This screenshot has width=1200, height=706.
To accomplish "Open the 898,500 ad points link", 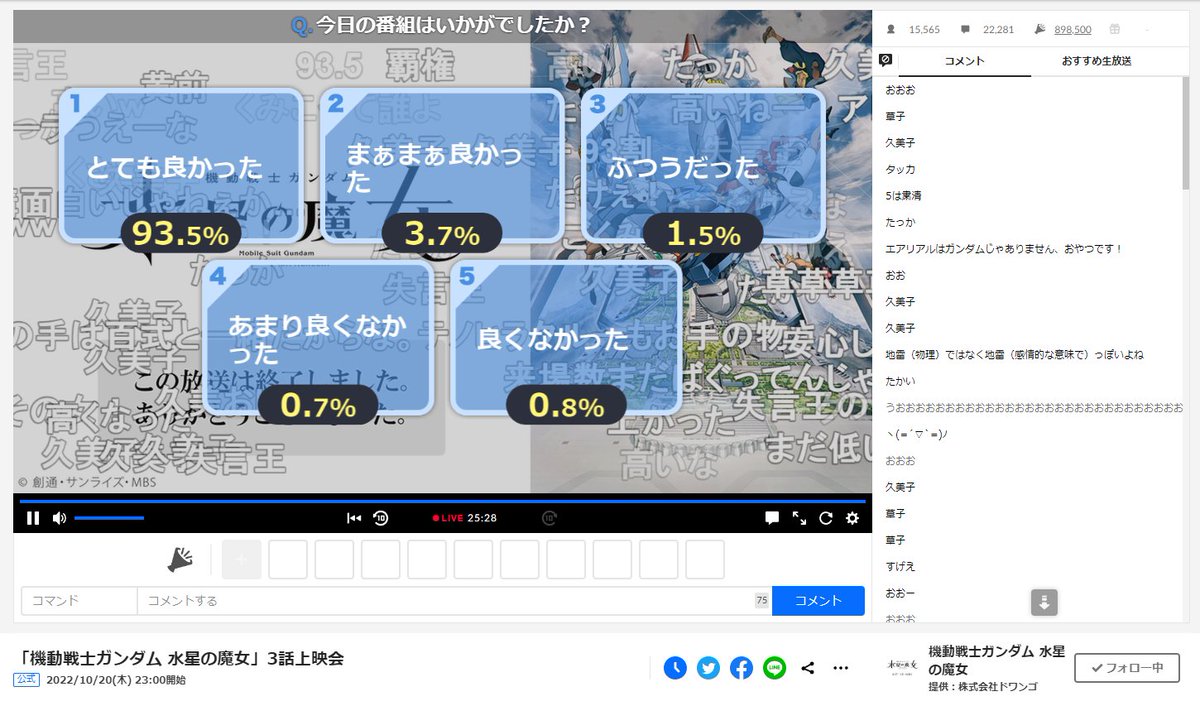I will tap(1073, 30).
